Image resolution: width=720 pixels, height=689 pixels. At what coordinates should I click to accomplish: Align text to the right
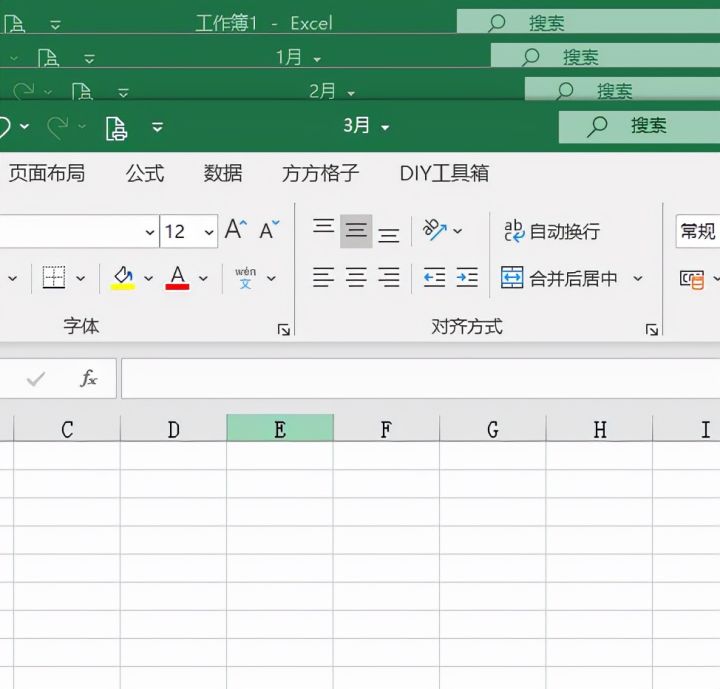389,277
